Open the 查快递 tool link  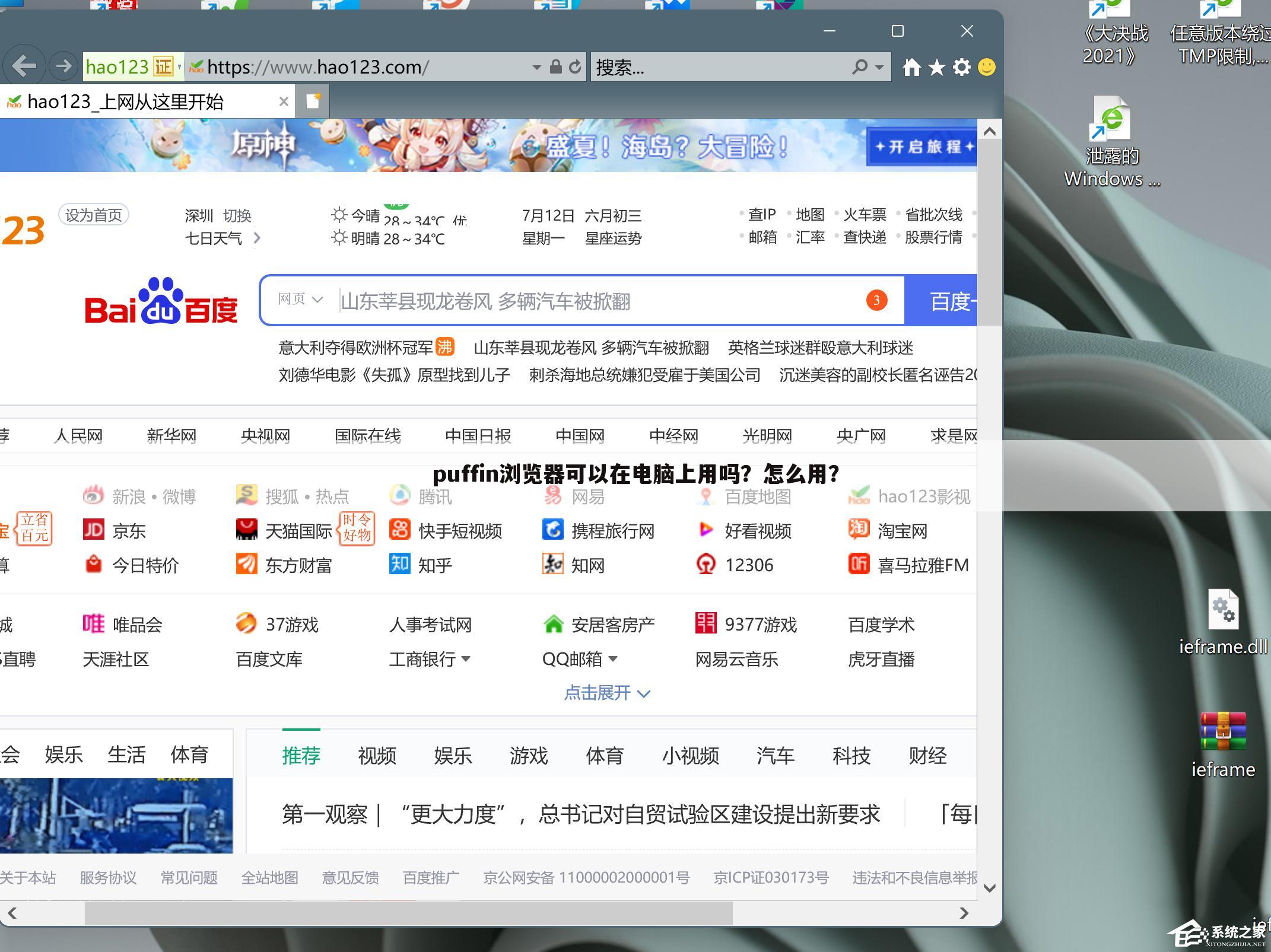point(865,237)
